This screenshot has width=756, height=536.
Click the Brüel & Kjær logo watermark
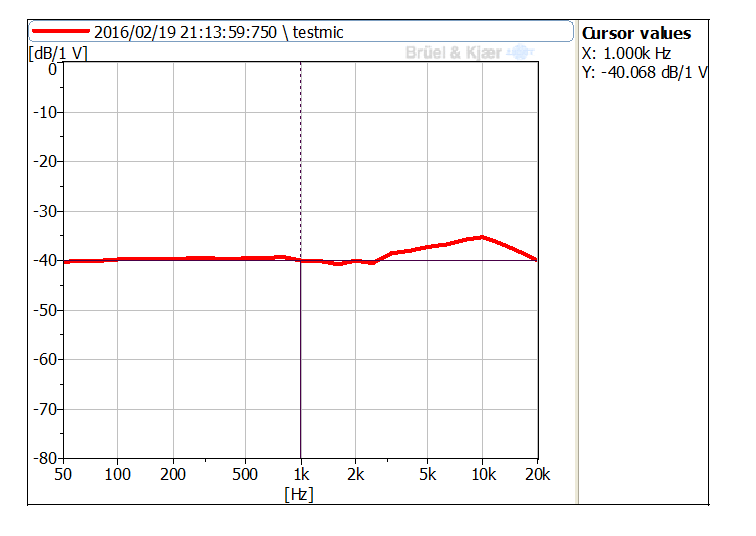point(466,52)
